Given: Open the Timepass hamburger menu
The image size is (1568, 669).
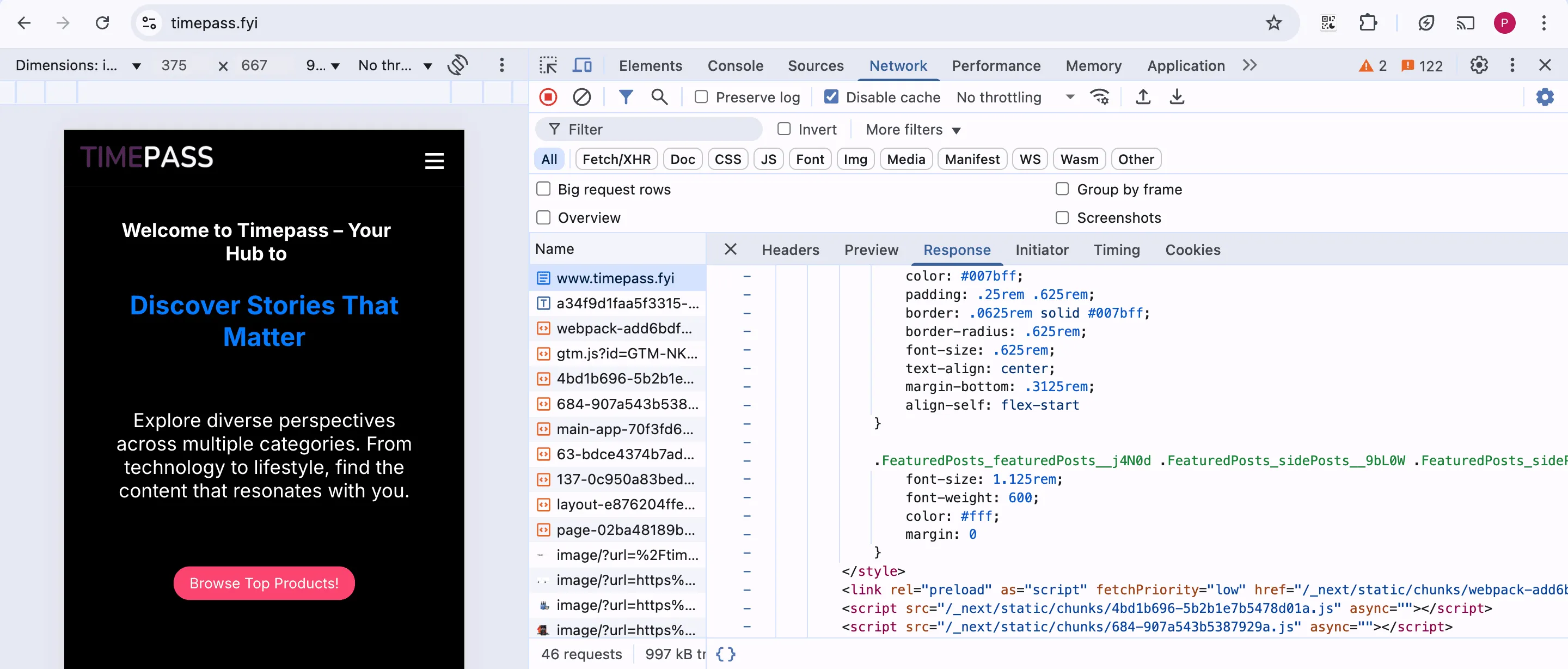Looking at the screenshot, I should 434,161.
